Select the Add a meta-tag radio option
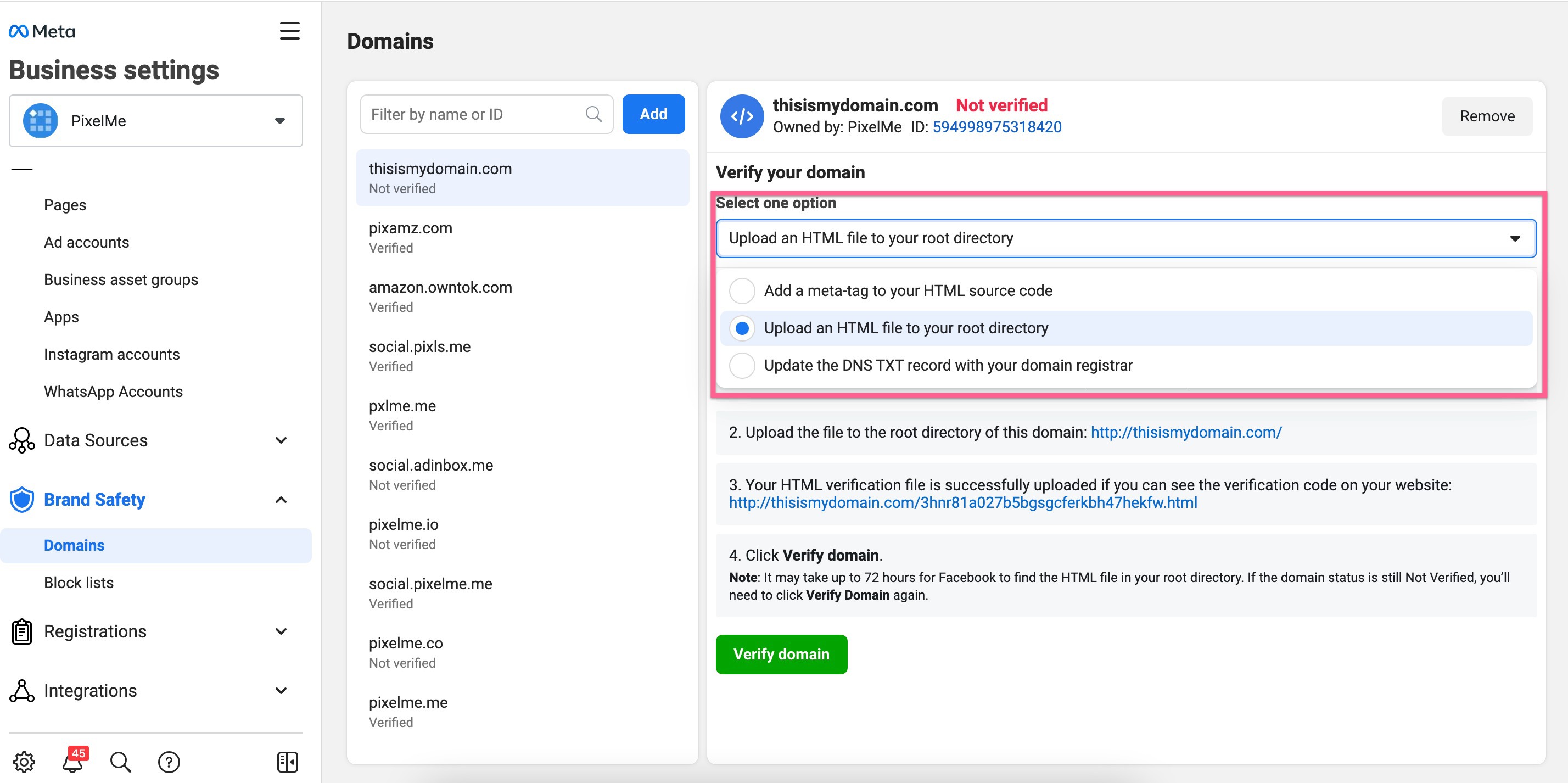Image resolution: width=1568 pixels, height=783 pixels. tap(742, 290)
